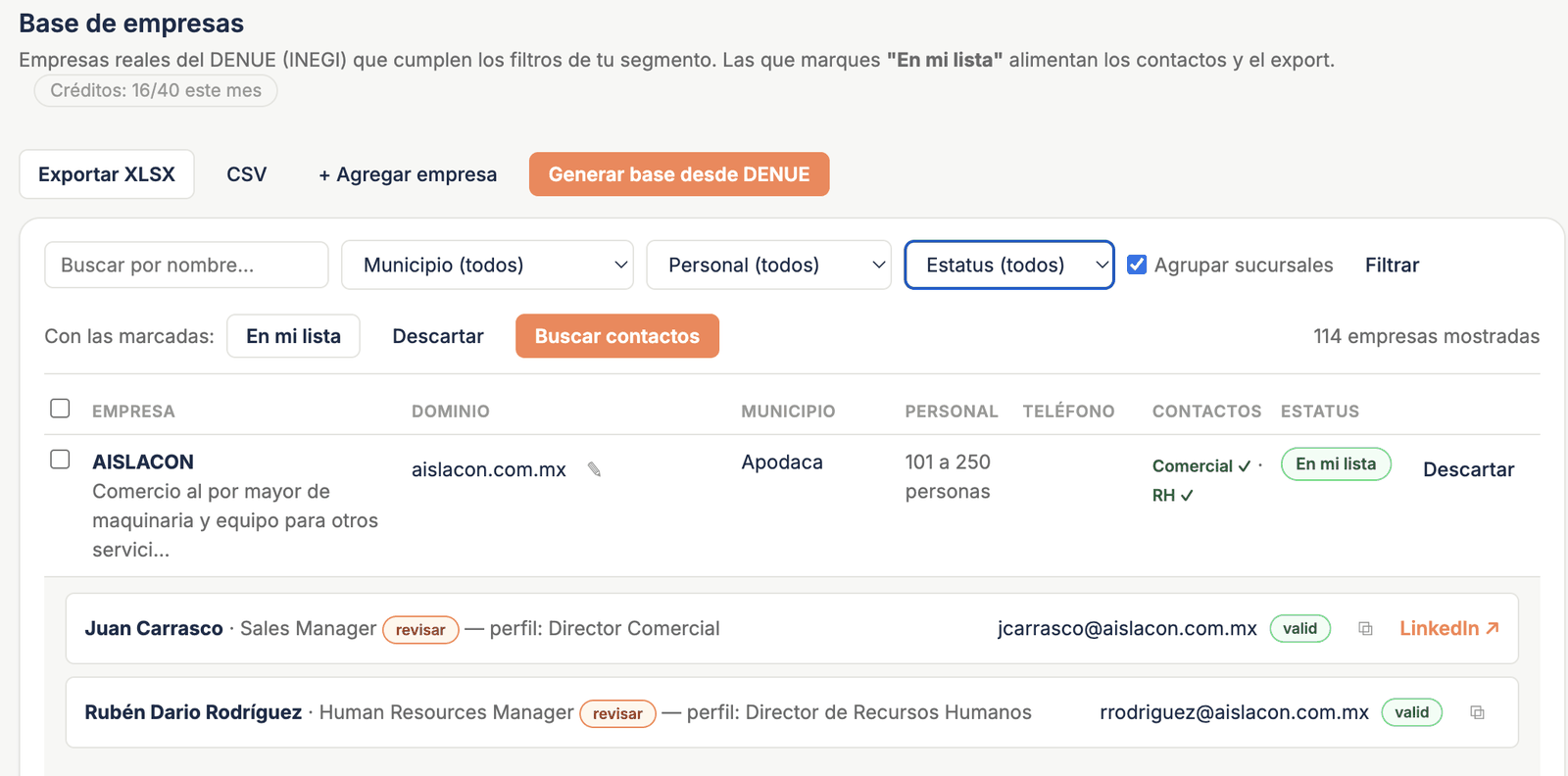
Task: Discard AISLACON using its Descartar link
Action: pyautogui.click(x=1468, y=469)
